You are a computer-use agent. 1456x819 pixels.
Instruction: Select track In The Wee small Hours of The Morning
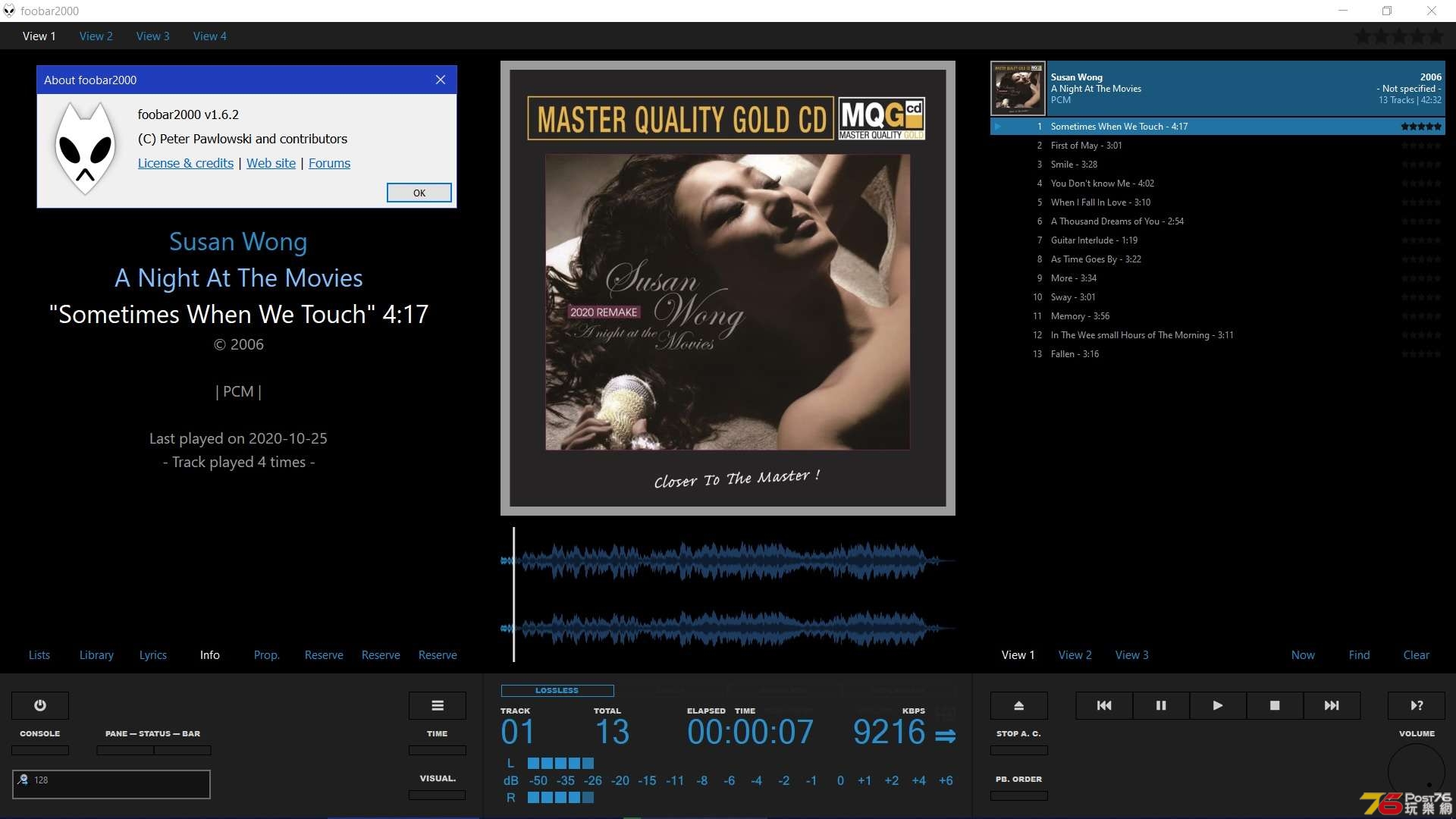(x=1218, y=335)
